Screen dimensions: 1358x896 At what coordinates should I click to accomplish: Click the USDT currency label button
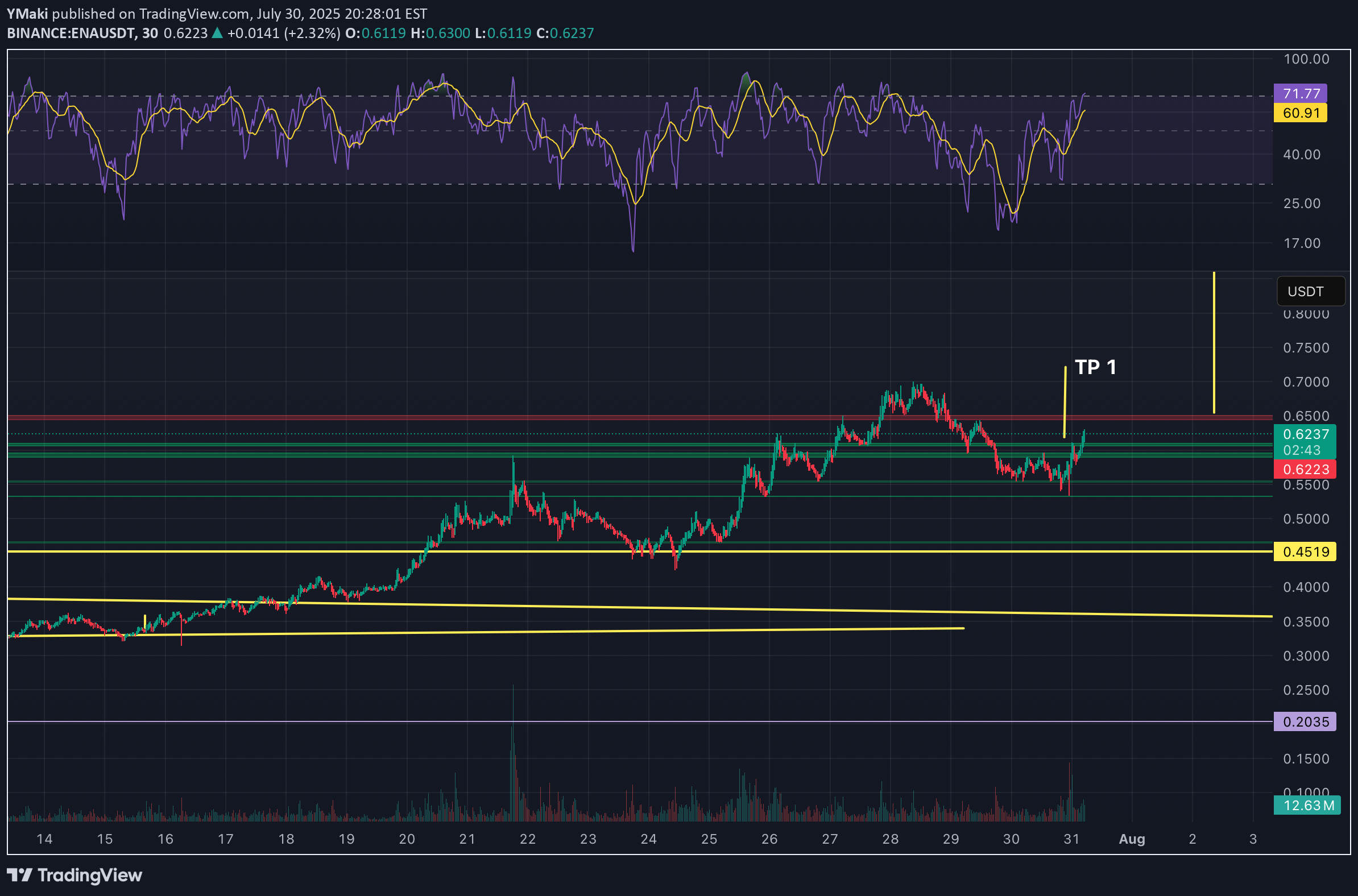[1311, 292]
